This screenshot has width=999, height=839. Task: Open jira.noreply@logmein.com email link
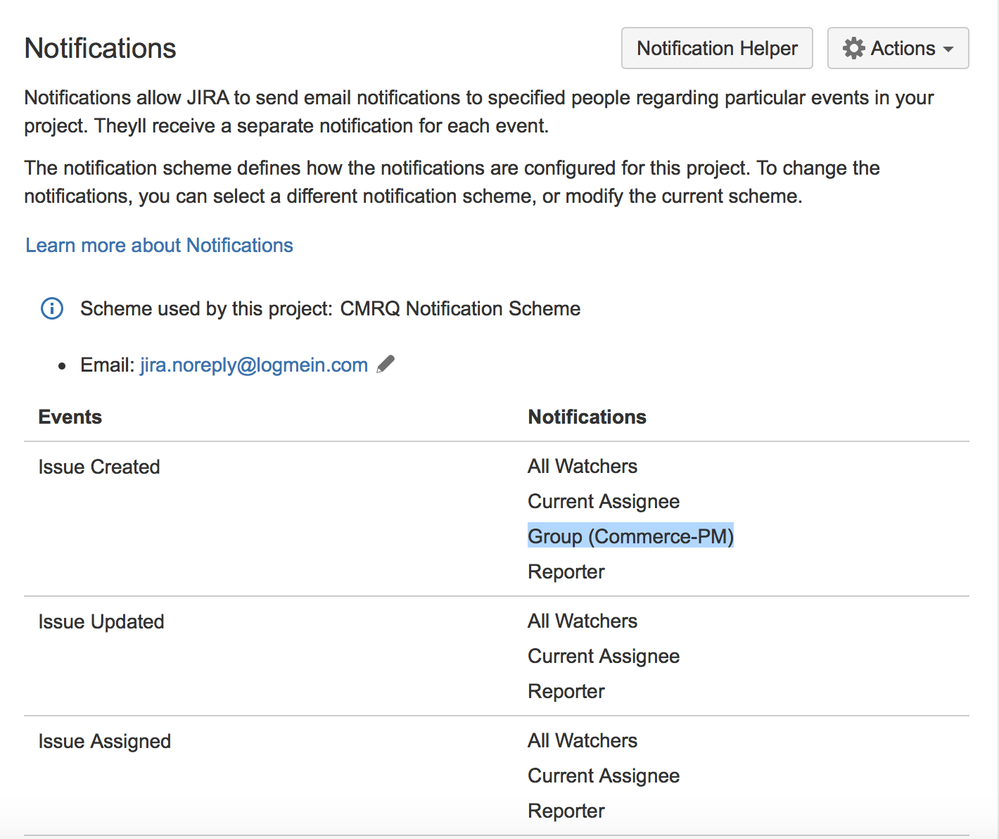pos(254,365)
